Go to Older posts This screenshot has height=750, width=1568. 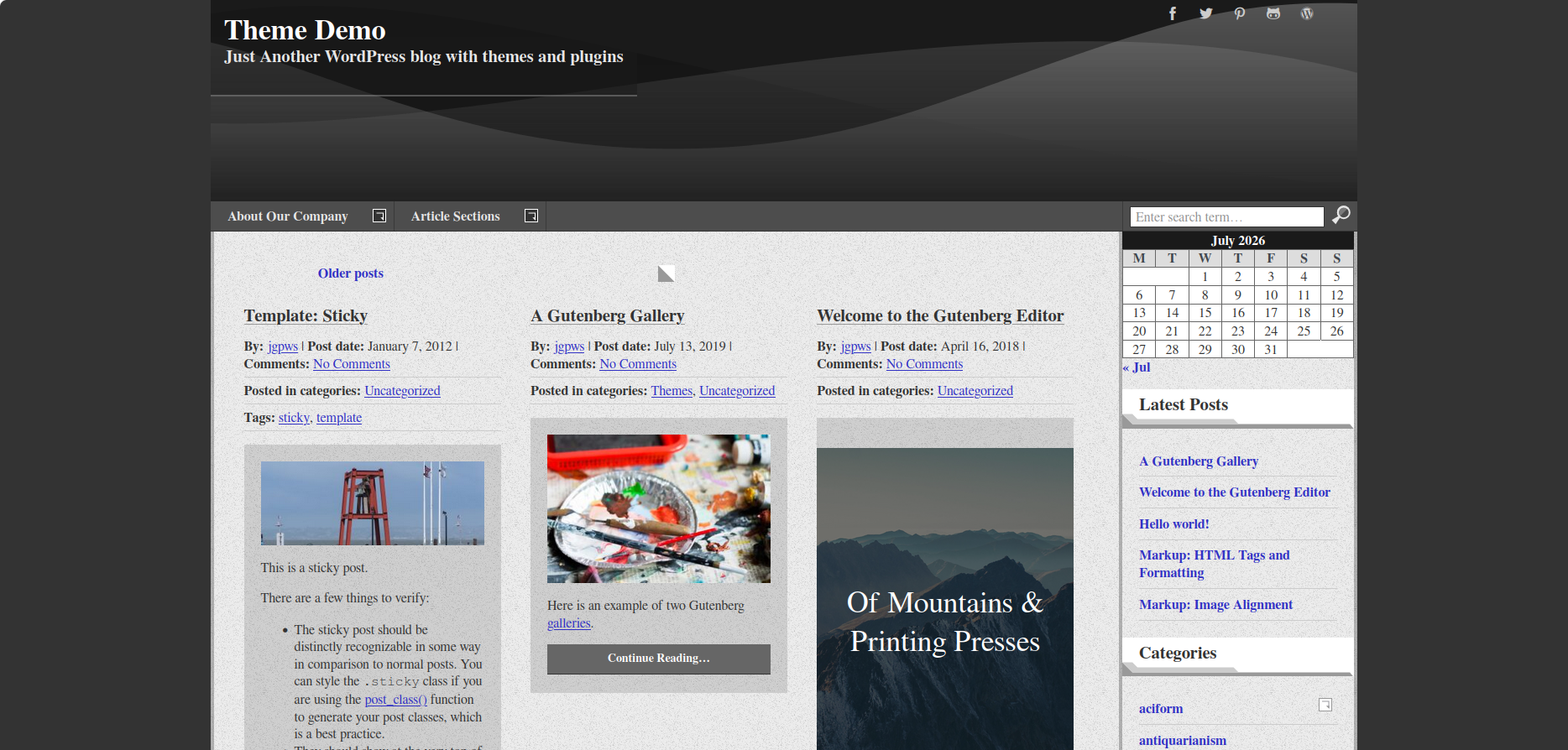click(351, 273)
